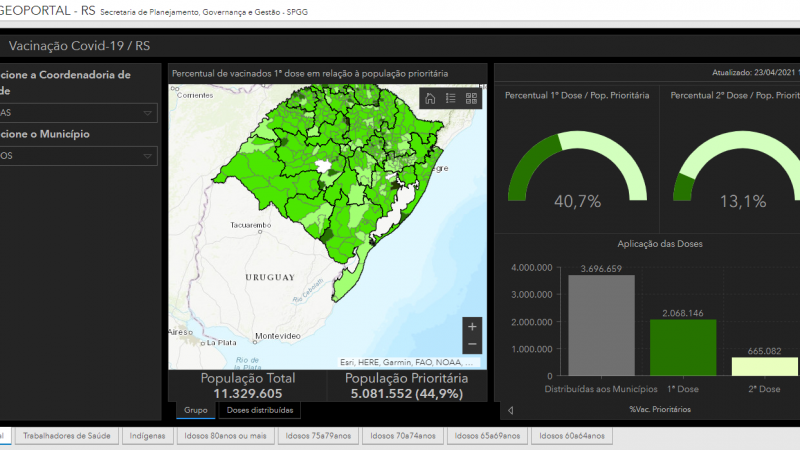Zoom in on the map
Viewport: 800px width, 450px height.
point(472,327)
